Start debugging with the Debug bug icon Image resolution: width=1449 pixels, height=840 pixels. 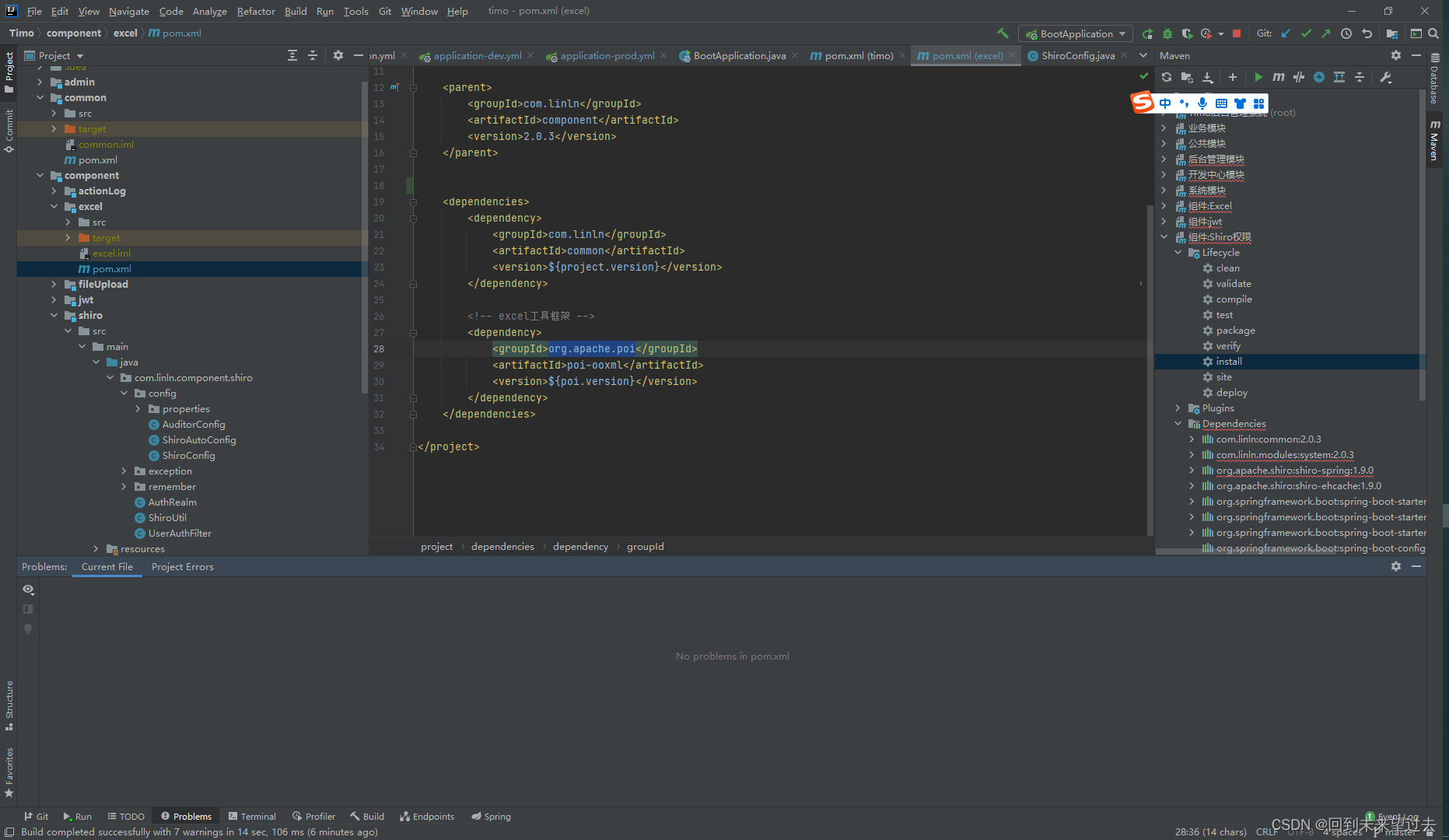pyautogui.click(x=1167, y=33)
